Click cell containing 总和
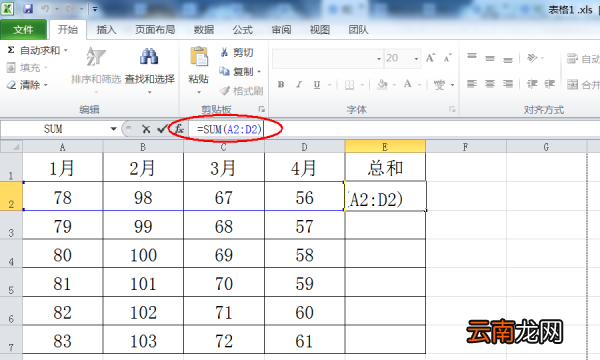The image size is (600, 360). (x=385, y=167)
